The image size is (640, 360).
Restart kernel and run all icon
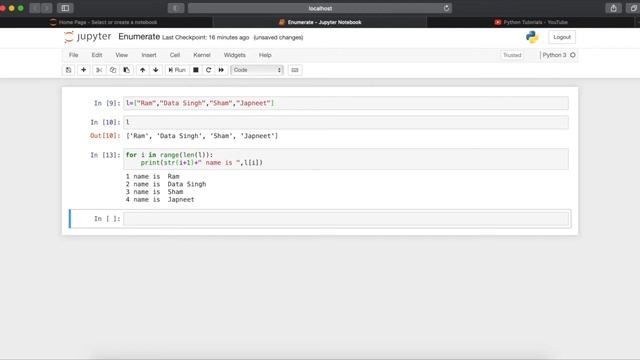click(x=221, y=70)
